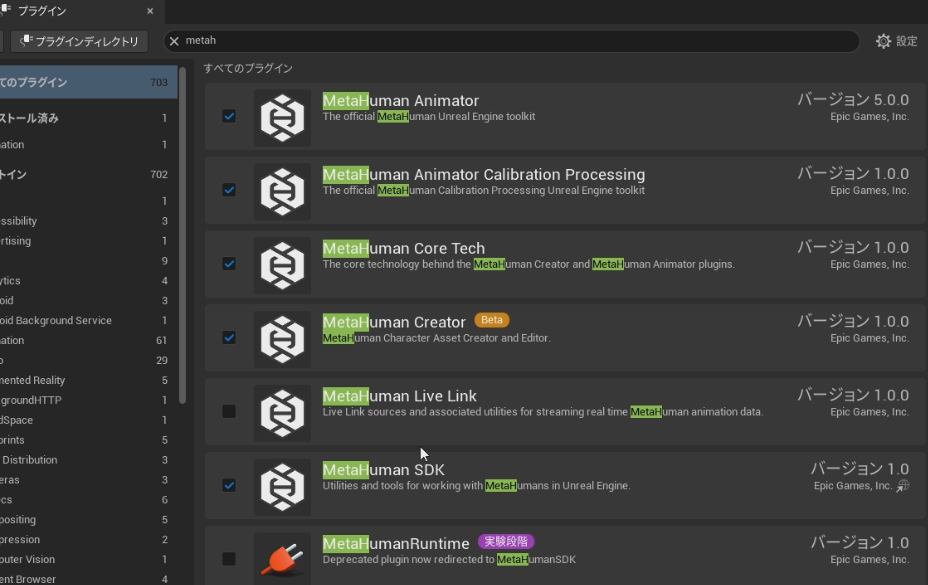
Task: Click the MetaHuman SDK plugin icon
Action: pos(282,487)
